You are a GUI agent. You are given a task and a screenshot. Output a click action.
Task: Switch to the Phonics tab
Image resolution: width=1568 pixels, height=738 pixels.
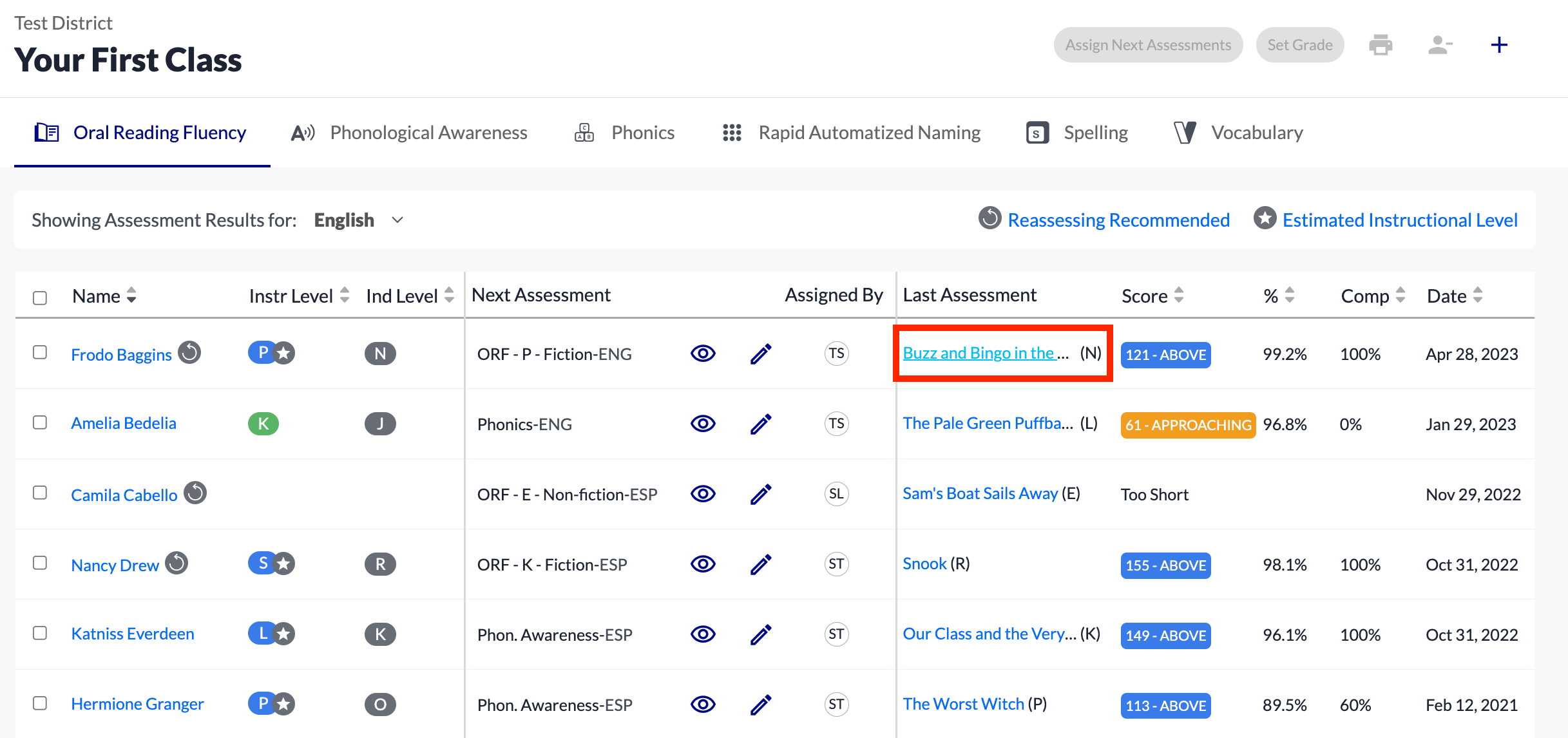click(x=642, y=133)
